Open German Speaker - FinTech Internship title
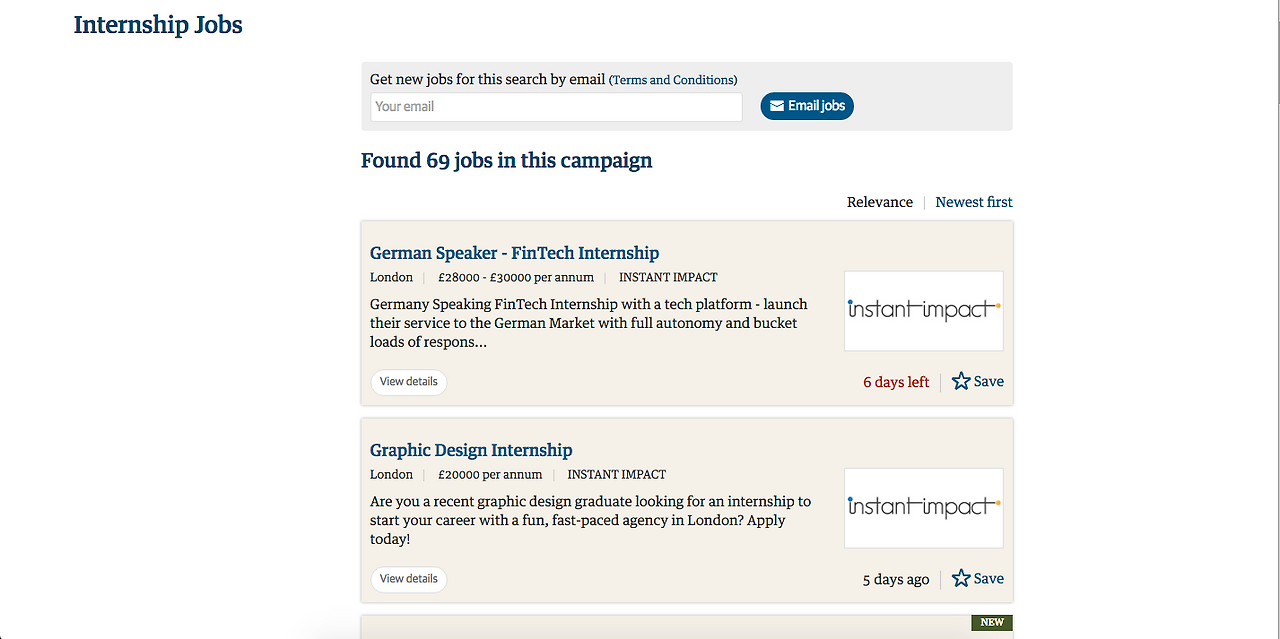Screen dimensions: 1280x639 tap(514, 253)
